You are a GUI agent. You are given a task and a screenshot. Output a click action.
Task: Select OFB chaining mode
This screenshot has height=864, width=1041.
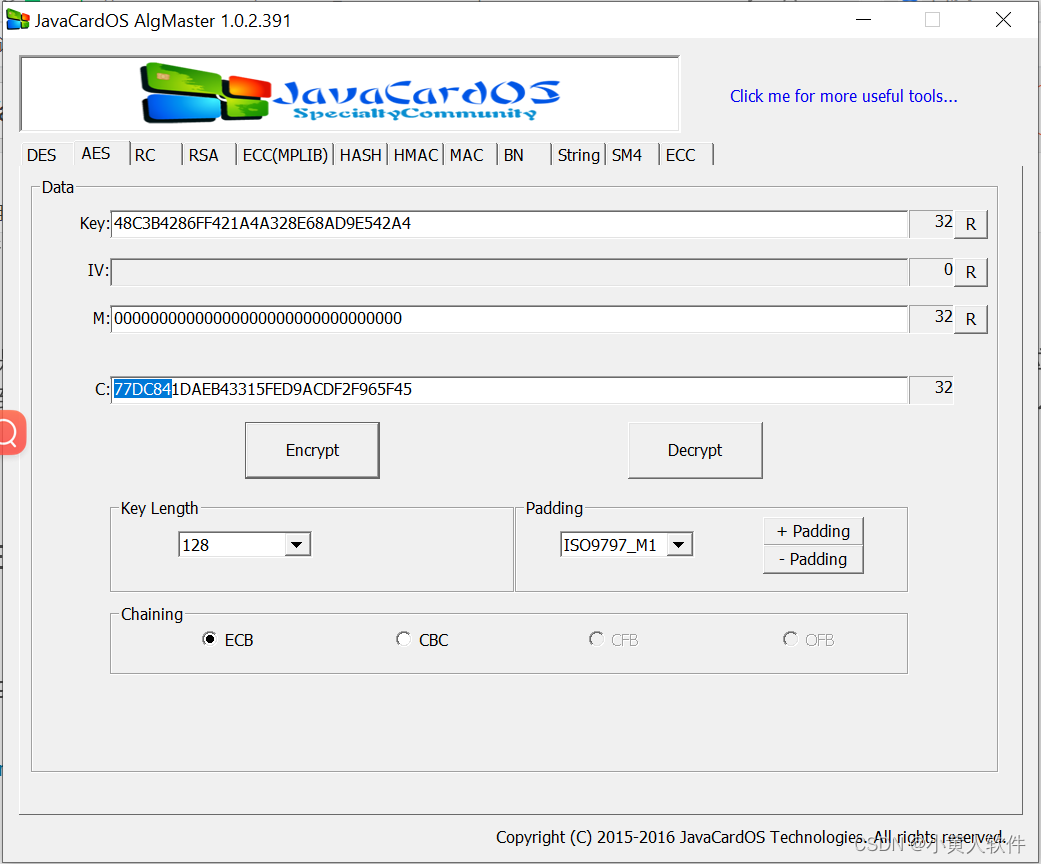pos(809,640)
